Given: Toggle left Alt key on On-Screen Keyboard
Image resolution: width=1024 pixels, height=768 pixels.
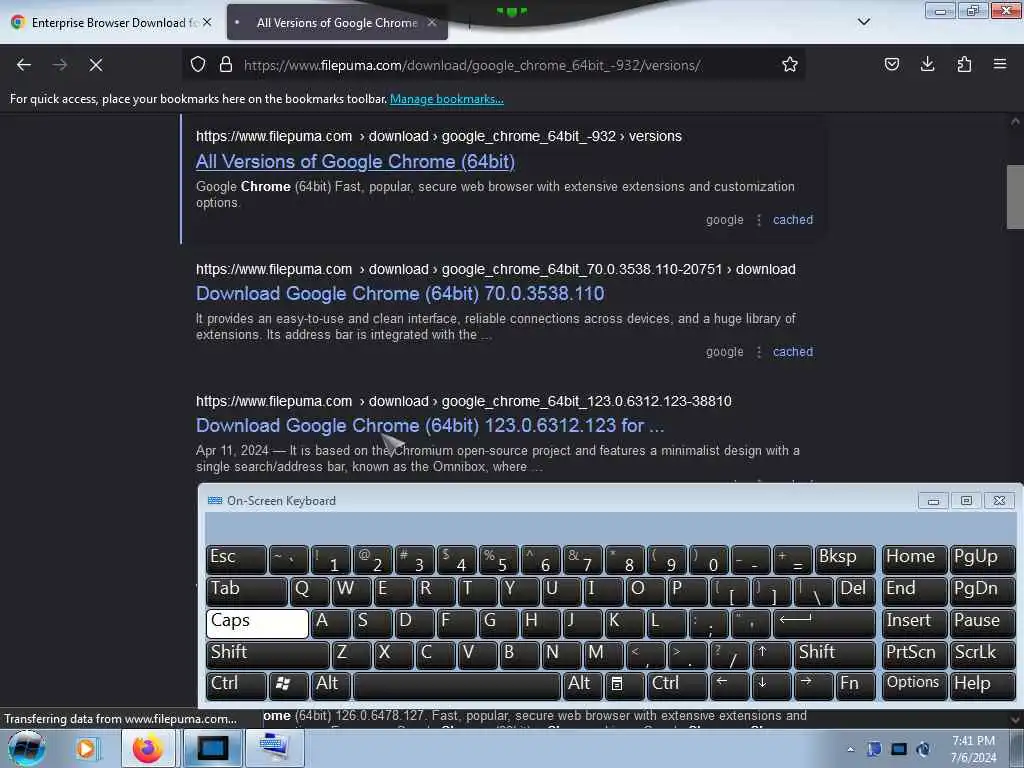Looking at the screenshot, I should [x=332, y=685].
